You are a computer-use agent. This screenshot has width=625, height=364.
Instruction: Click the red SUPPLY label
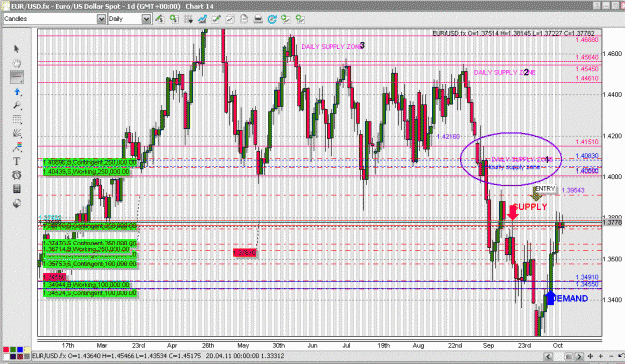(531, 207)
